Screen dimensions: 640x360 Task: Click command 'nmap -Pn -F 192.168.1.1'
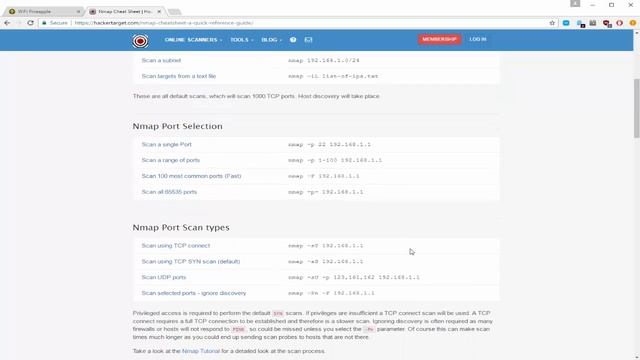(x=331, y=293)
